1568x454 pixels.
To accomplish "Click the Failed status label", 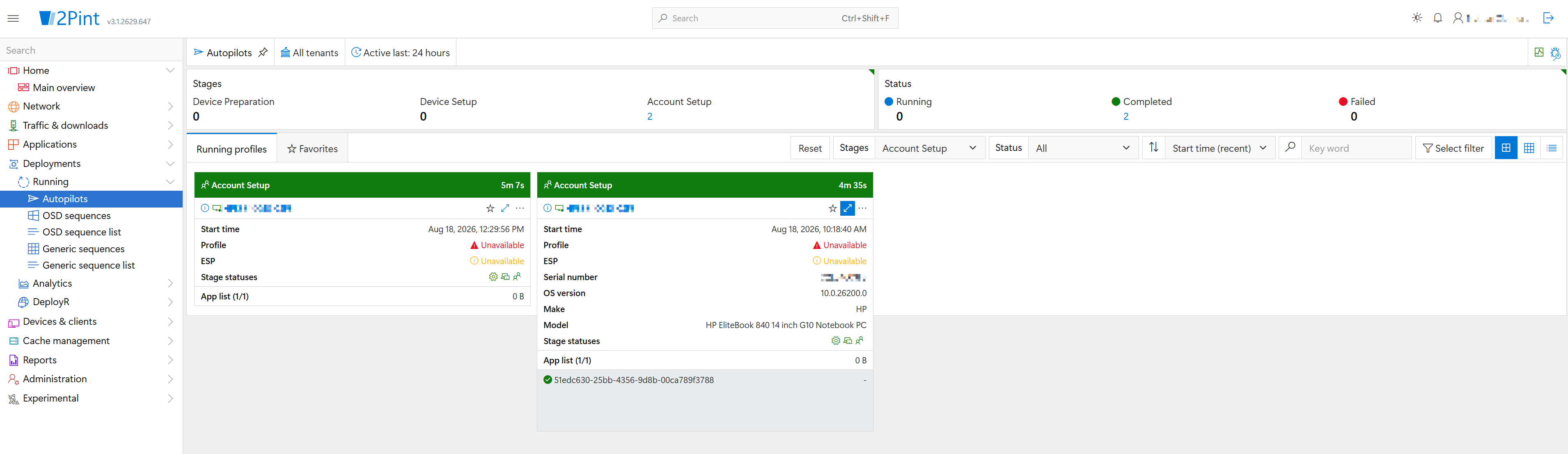I will (1363, 101).
